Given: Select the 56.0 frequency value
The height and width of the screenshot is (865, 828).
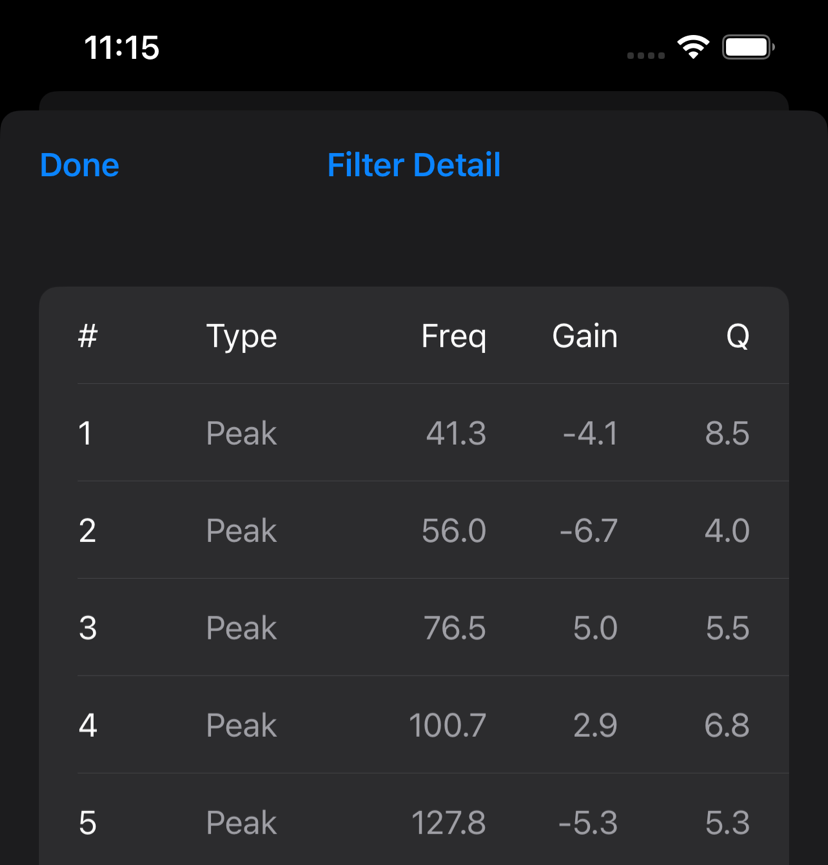Looking at the screenshot, I should coord(453,530).
